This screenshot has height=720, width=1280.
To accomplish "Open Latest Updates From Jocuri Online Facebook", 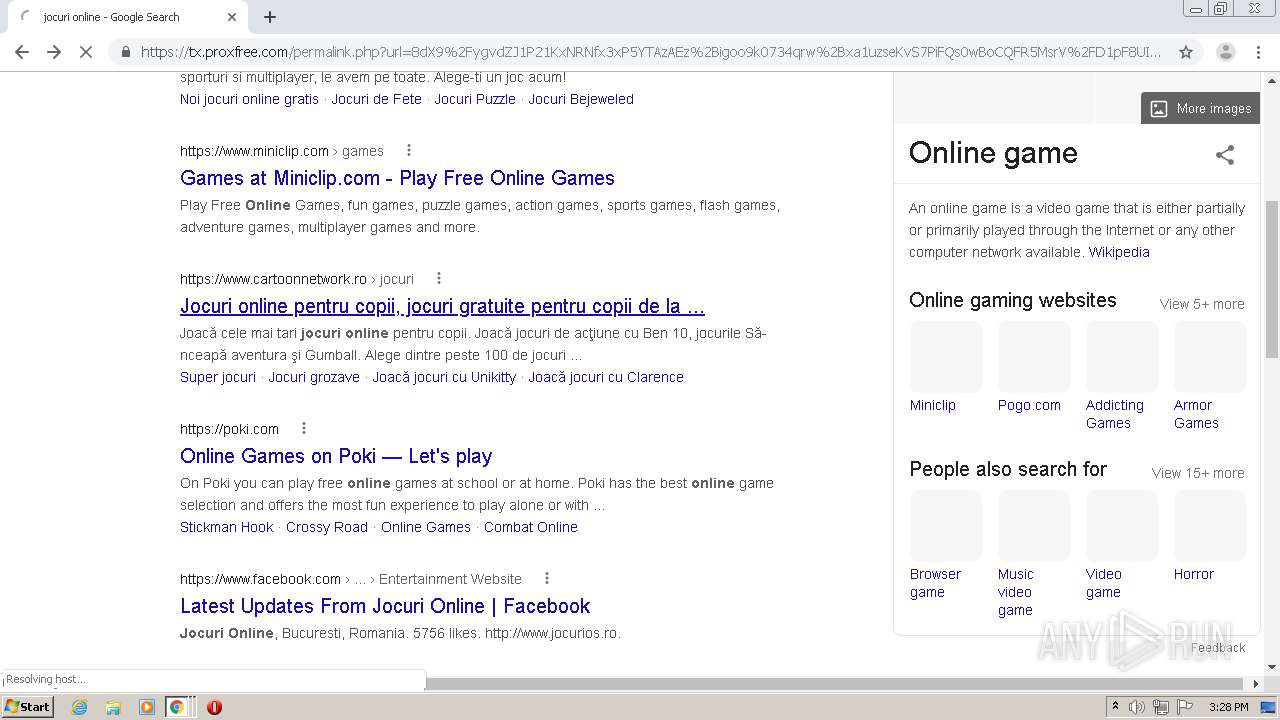I will [x=385, y=606].
